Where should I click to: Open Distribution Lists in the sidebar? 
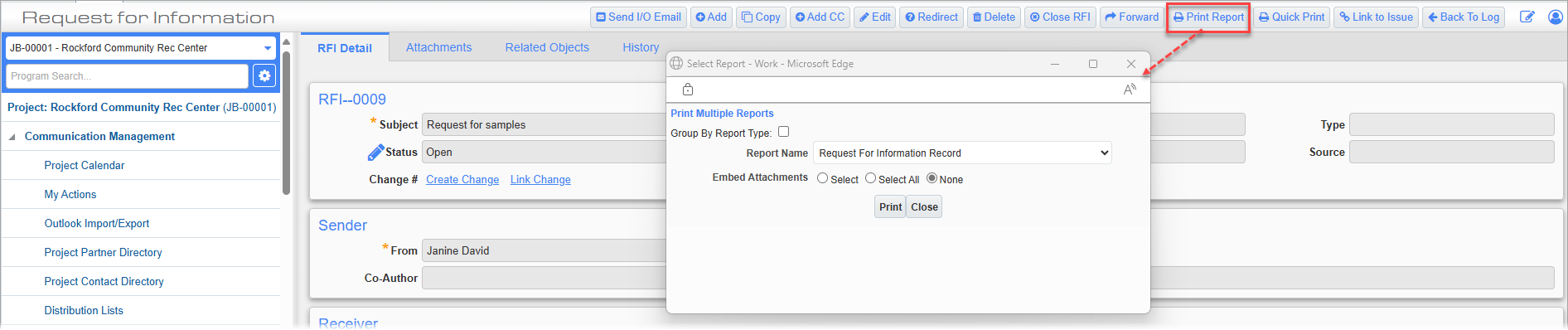pyautogui.click(x=84, y=311)
